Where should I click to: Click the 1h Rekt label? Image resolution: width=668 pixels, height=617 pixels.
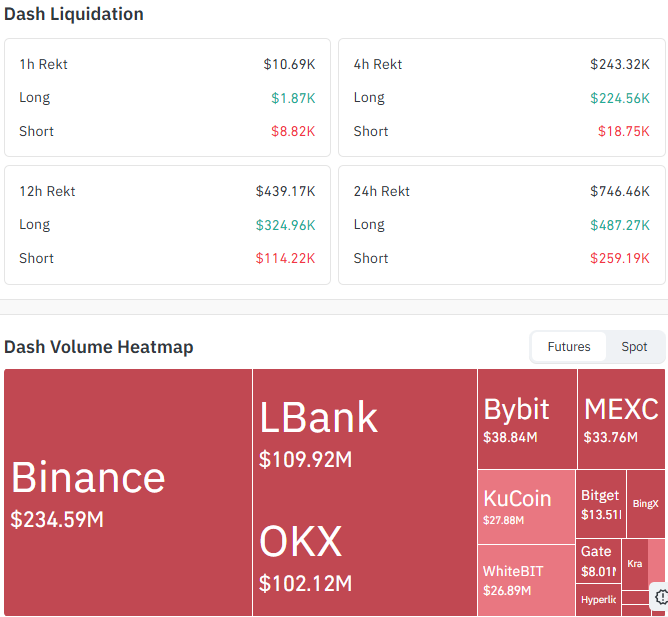click(43, 64)
